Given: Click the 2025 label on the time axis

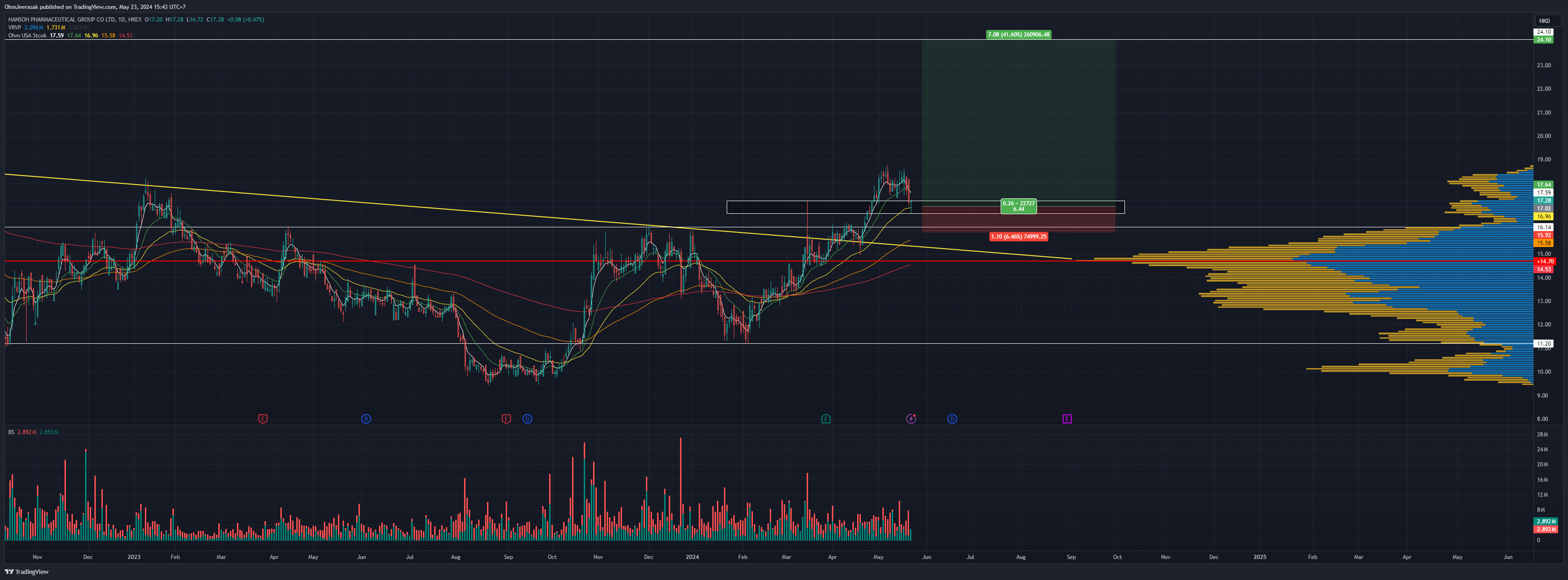Looking at the screenshot, I should (x=1260, y=557).
